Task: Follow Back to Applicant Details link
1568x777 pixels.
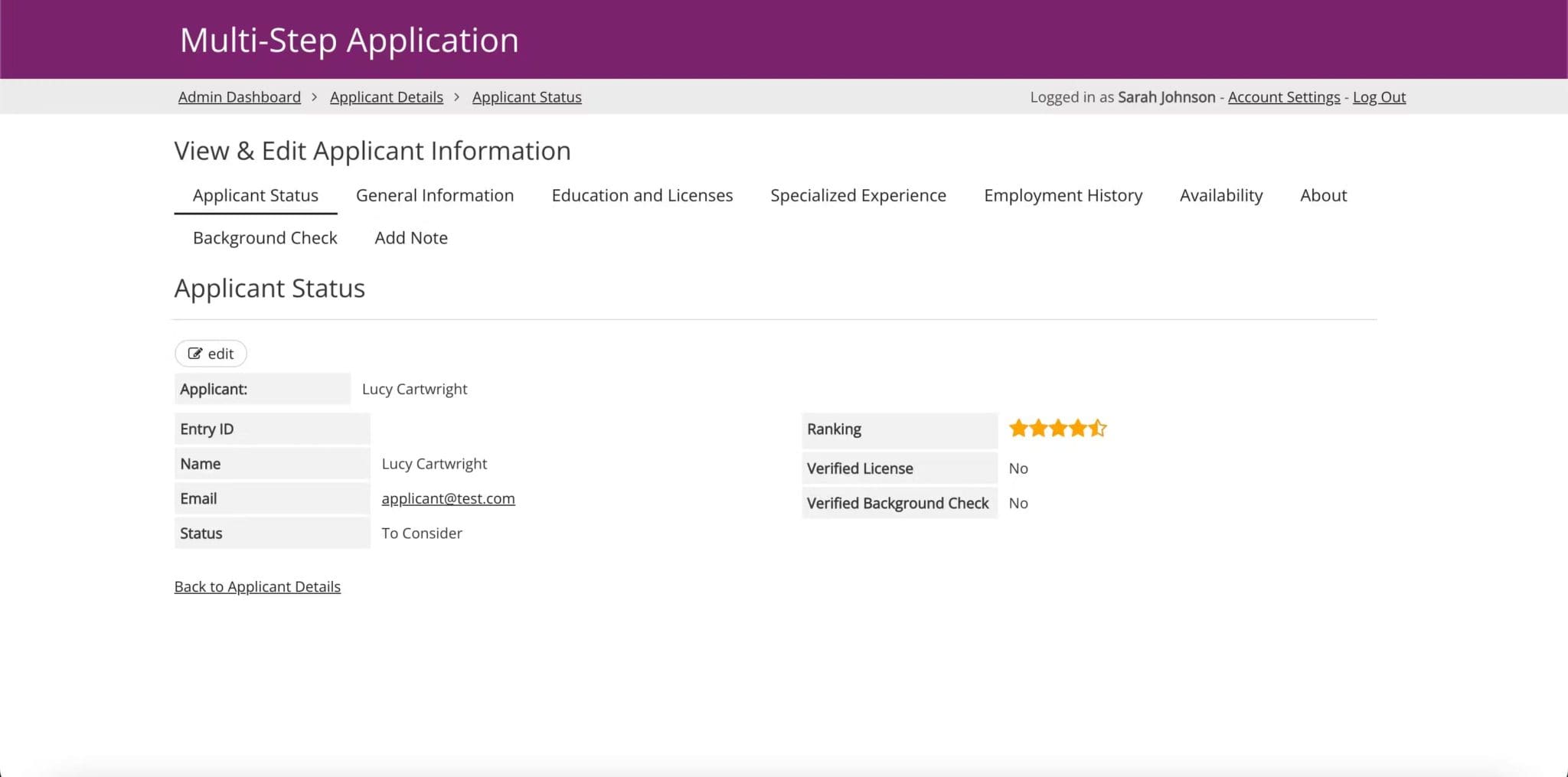Action: 257,586
